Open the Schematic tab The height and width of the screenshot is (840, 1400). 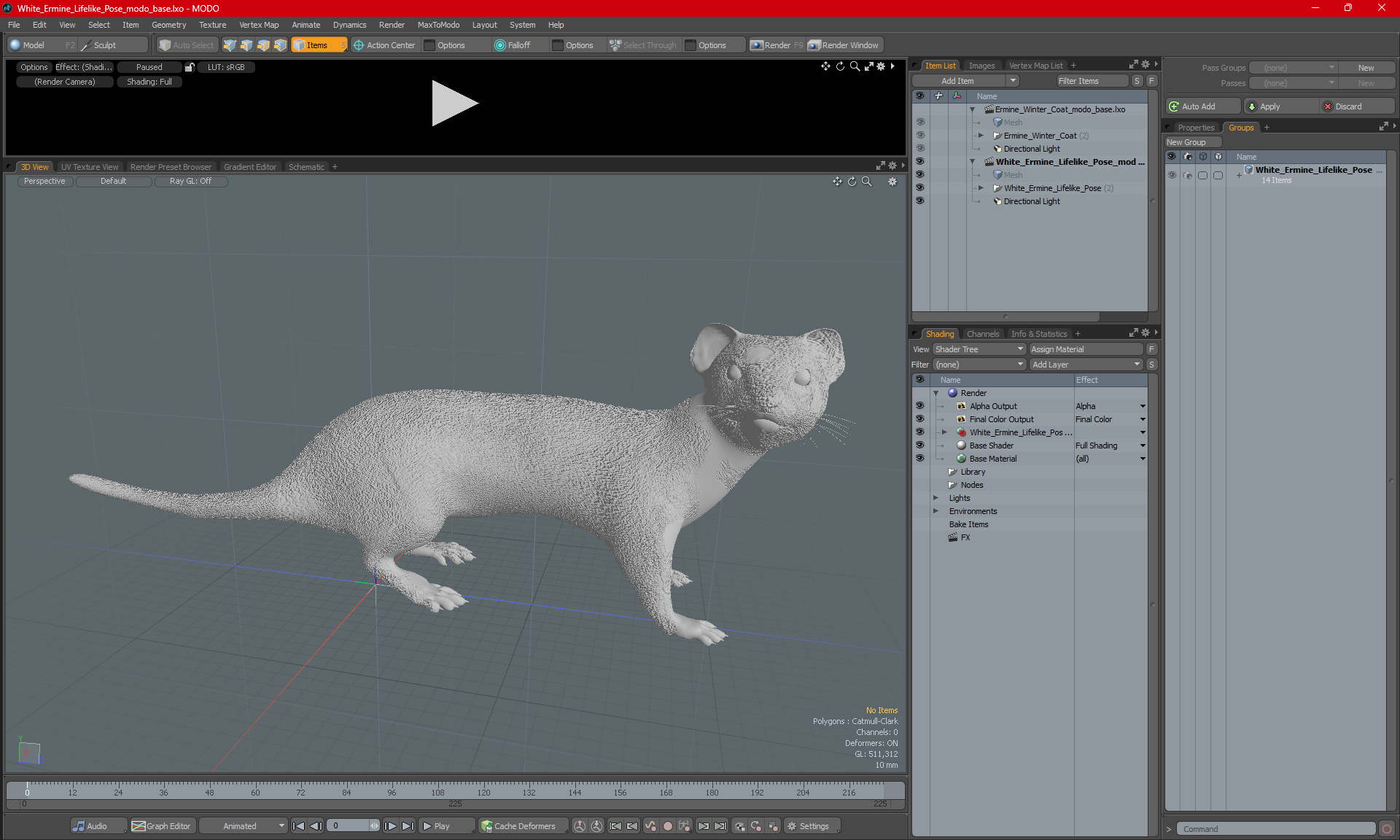[x=306, y=167]
